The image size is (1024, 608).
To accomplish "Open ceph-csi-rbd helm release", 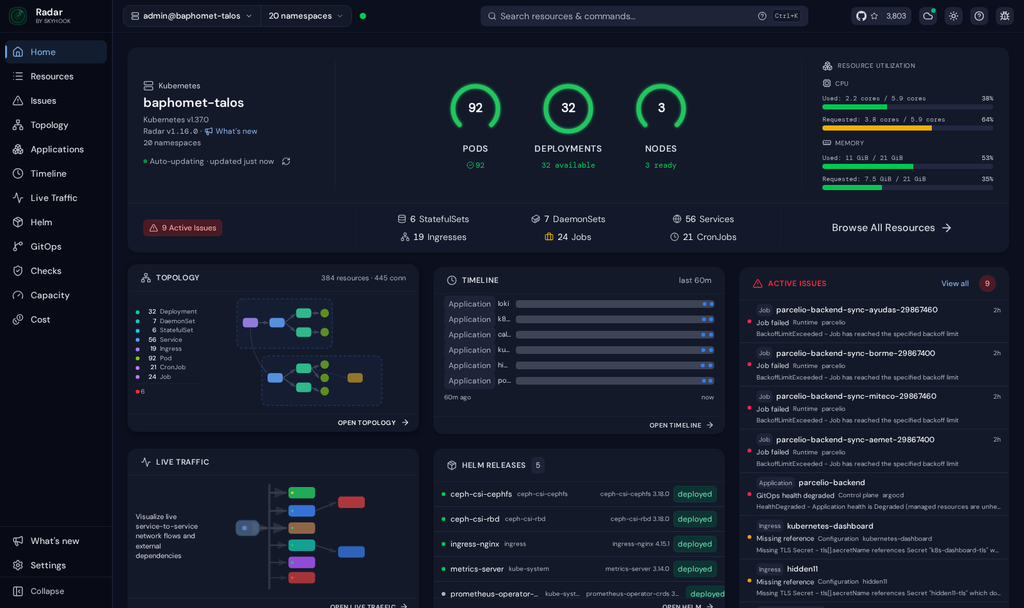I will coord(579,519).
